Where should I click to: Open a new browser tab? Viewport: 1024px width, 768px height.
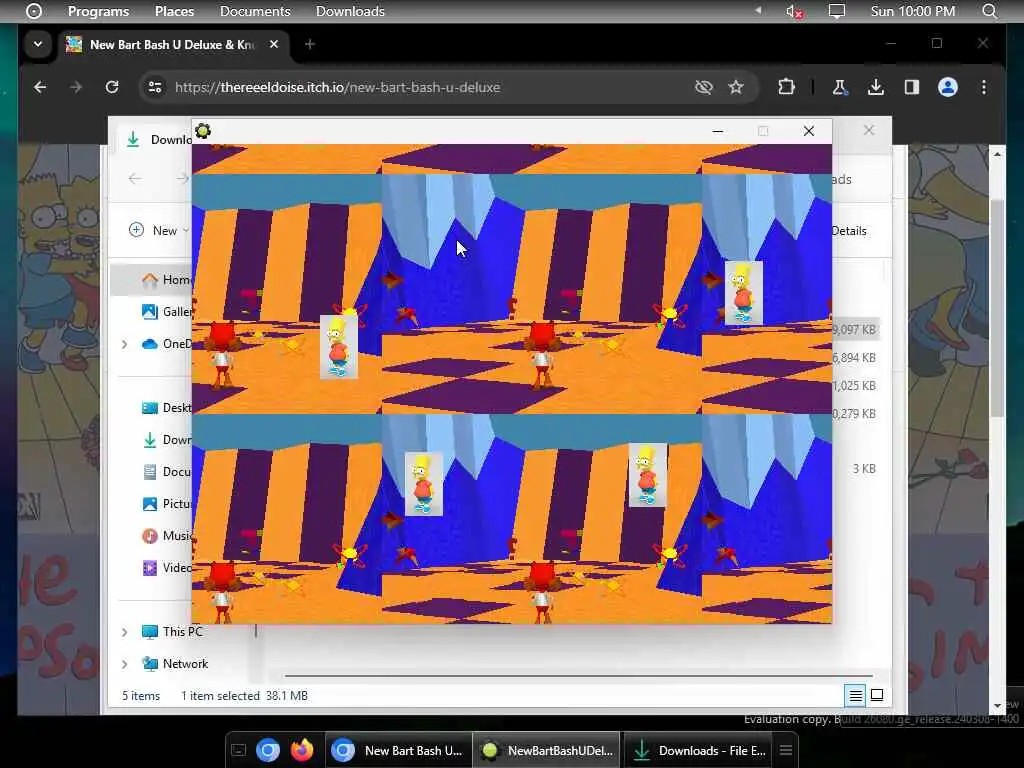[x=310, y=44]
